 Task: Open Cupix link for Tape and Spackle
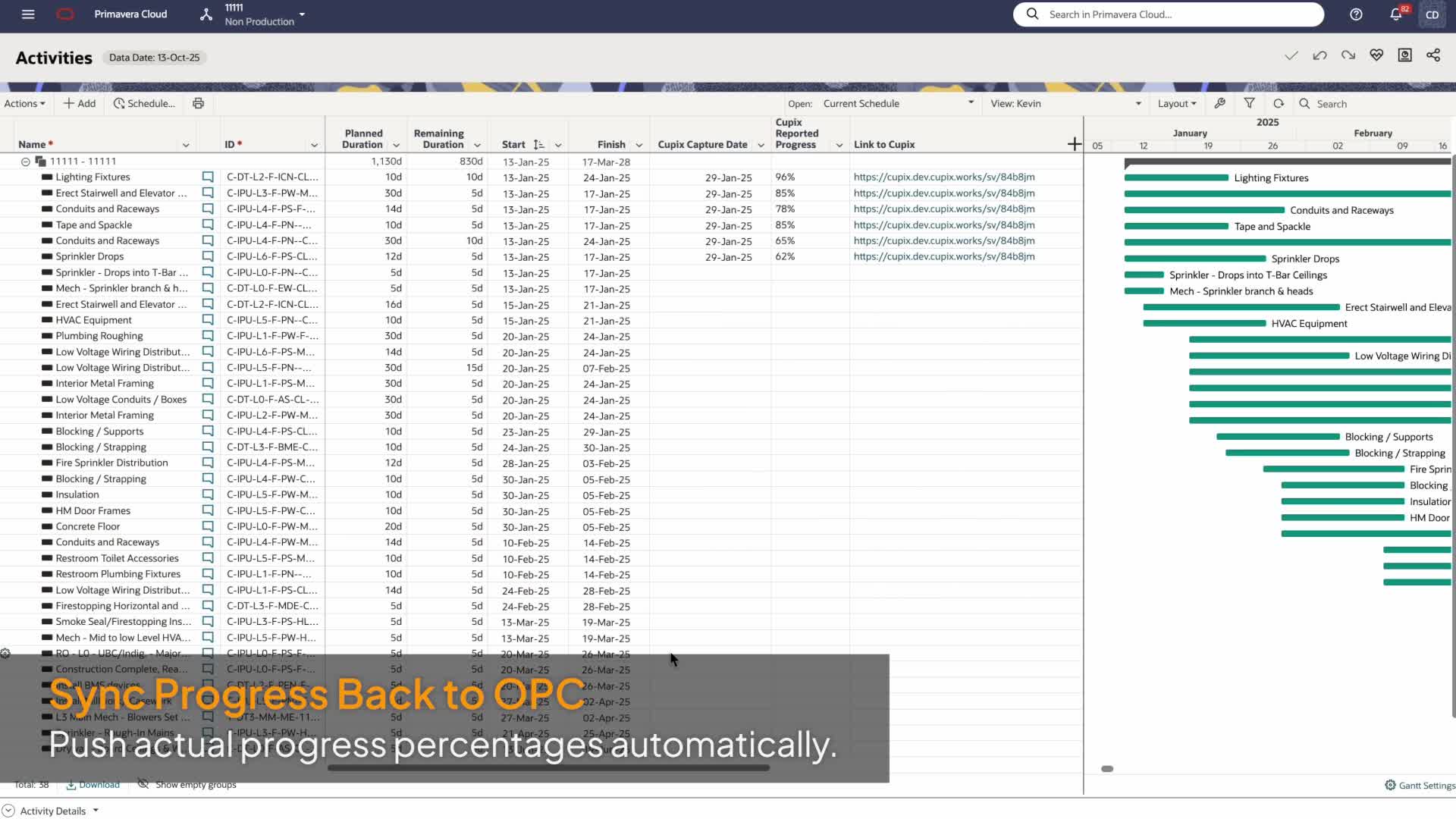944,224
